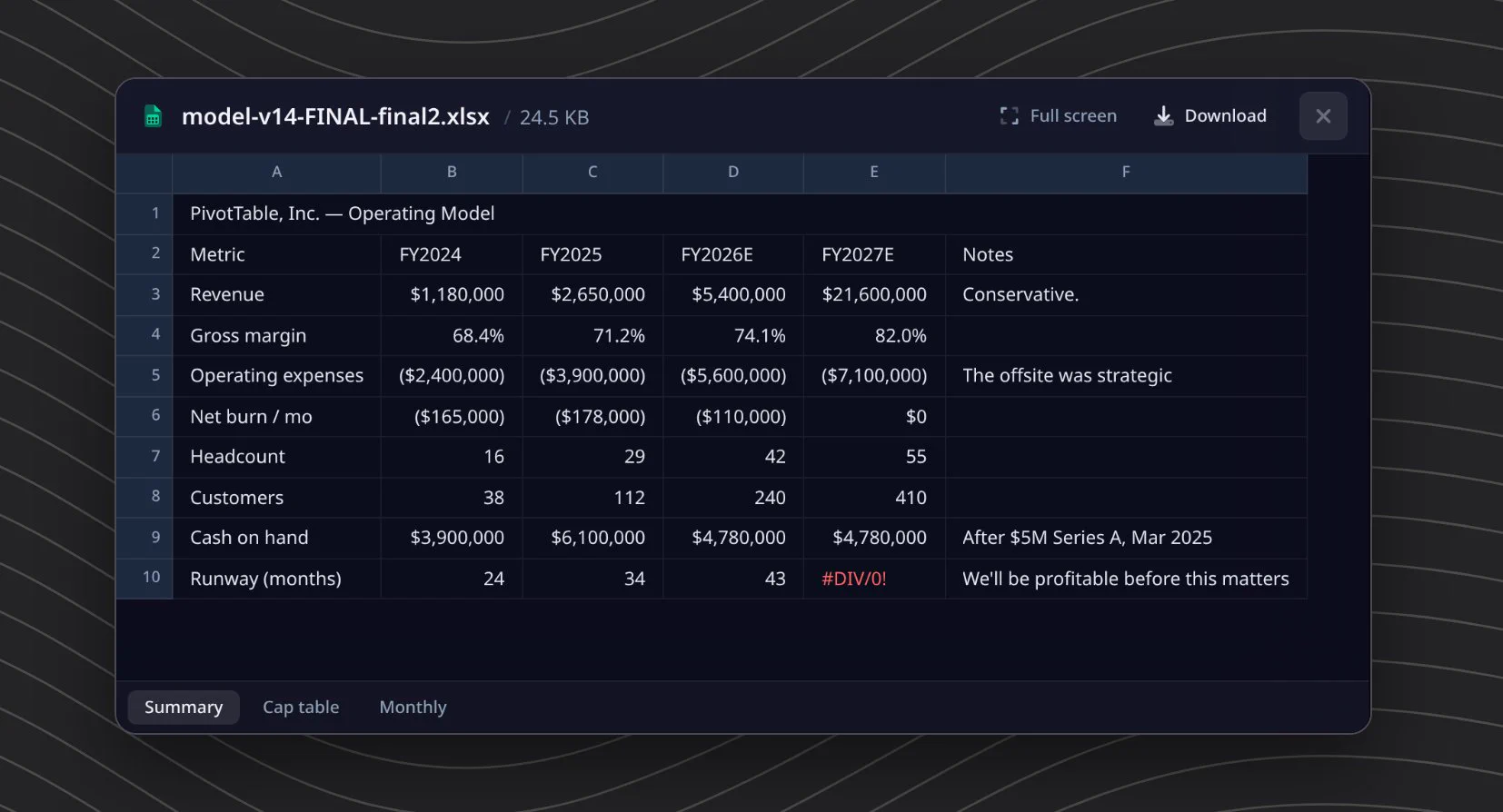The width and height of the screenshot is (1503, 812).
Task: Click the 24.5 KB file size text
Action: coord(554,118)
